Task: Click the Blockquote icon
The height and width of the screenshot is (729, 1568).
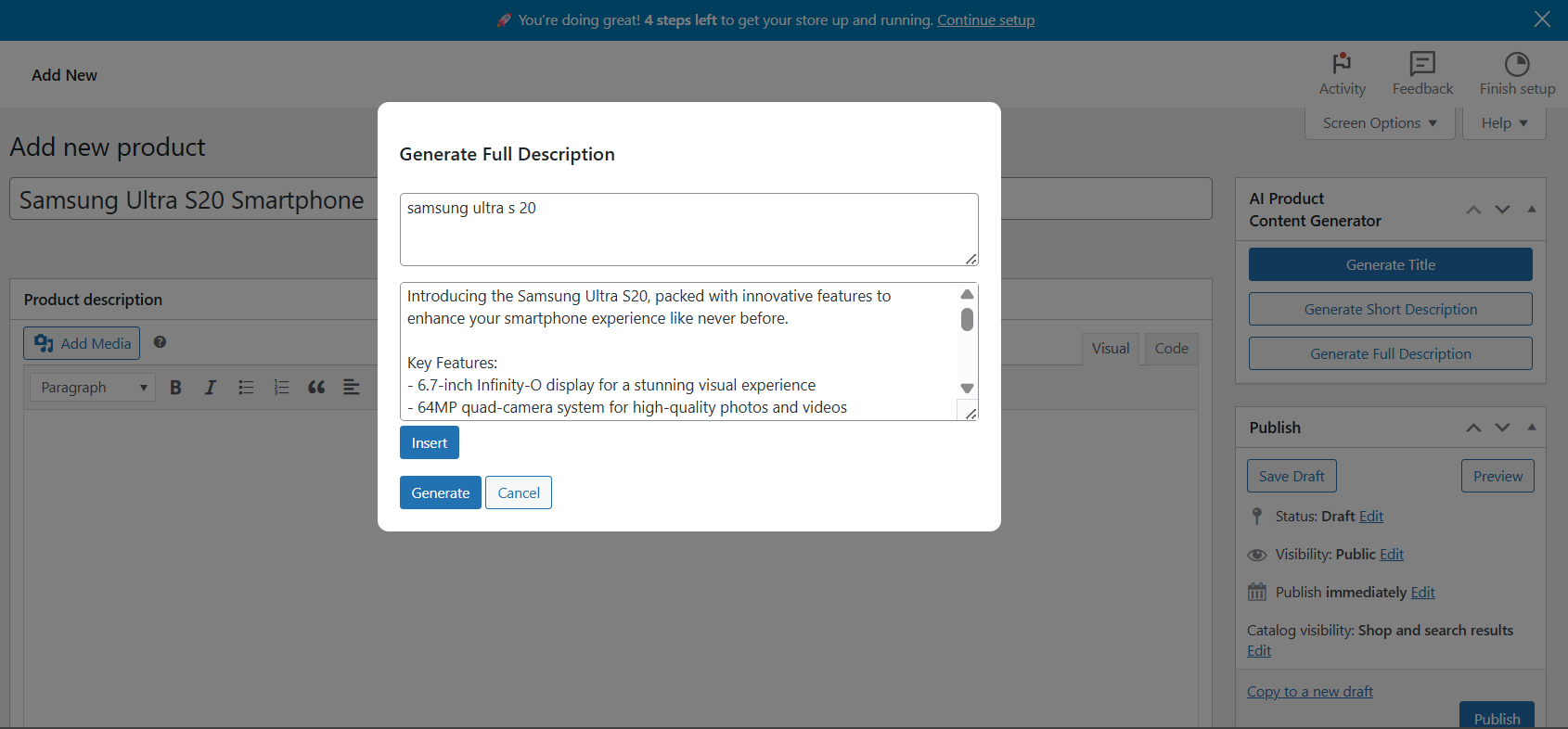Action: (x=316, y=388)
